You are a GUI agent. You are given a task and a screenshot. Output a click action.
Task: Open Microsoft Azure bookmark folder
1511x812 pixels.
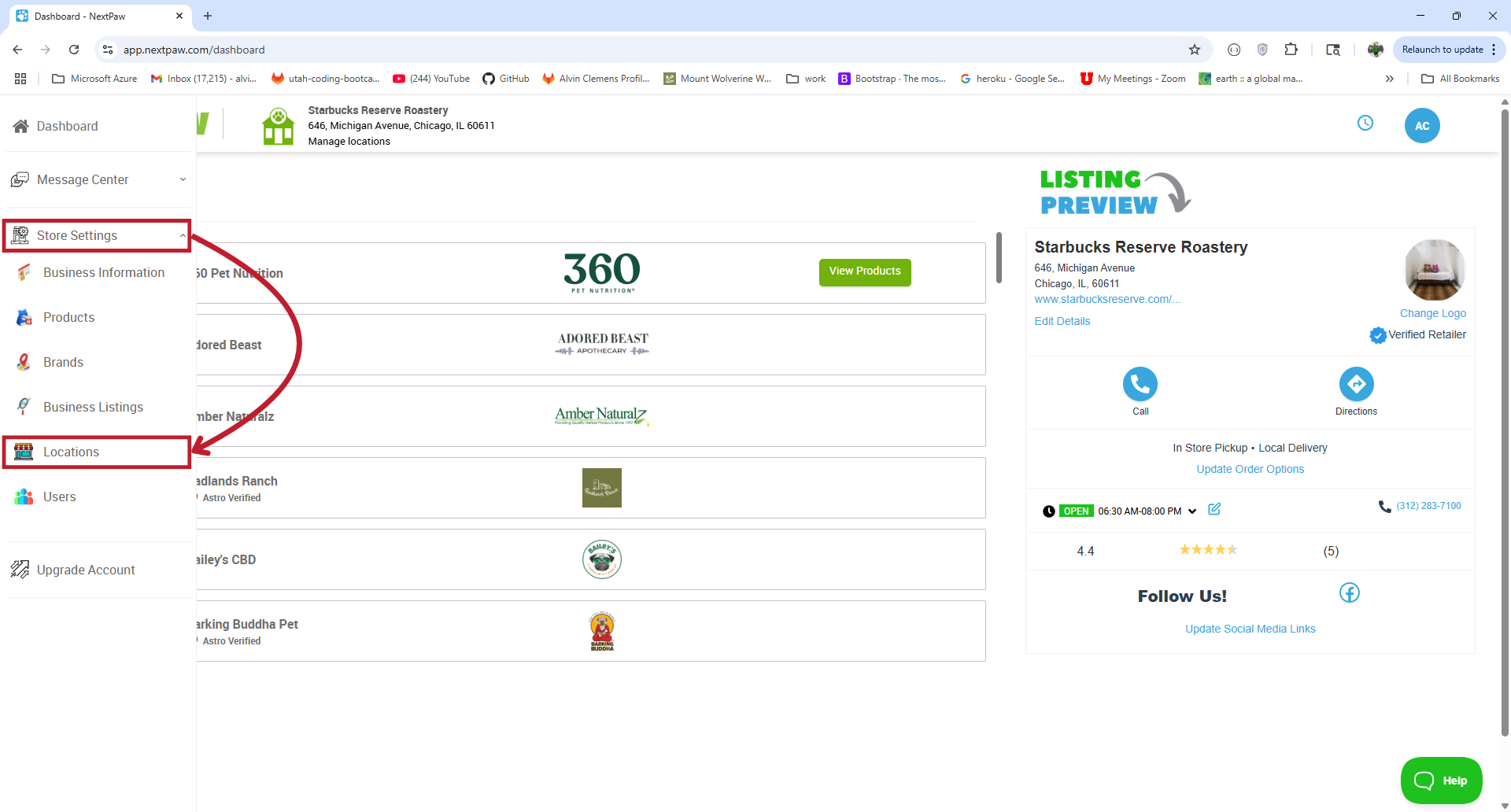click(x=94, y=79)
